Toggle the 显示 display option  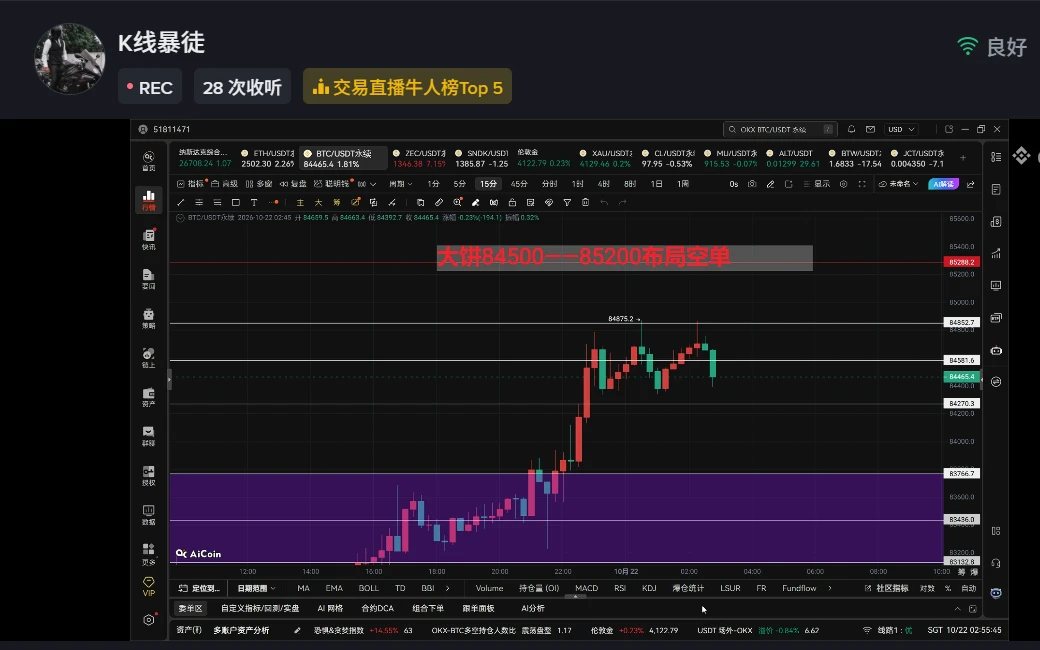(816, 184)
